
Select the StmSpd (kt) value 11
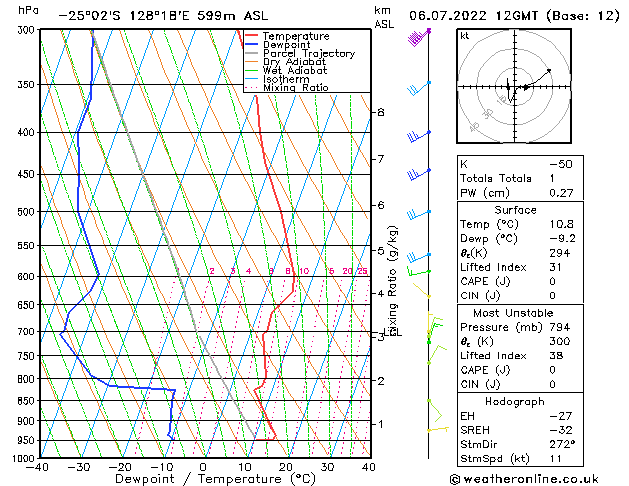click(556, 459)
